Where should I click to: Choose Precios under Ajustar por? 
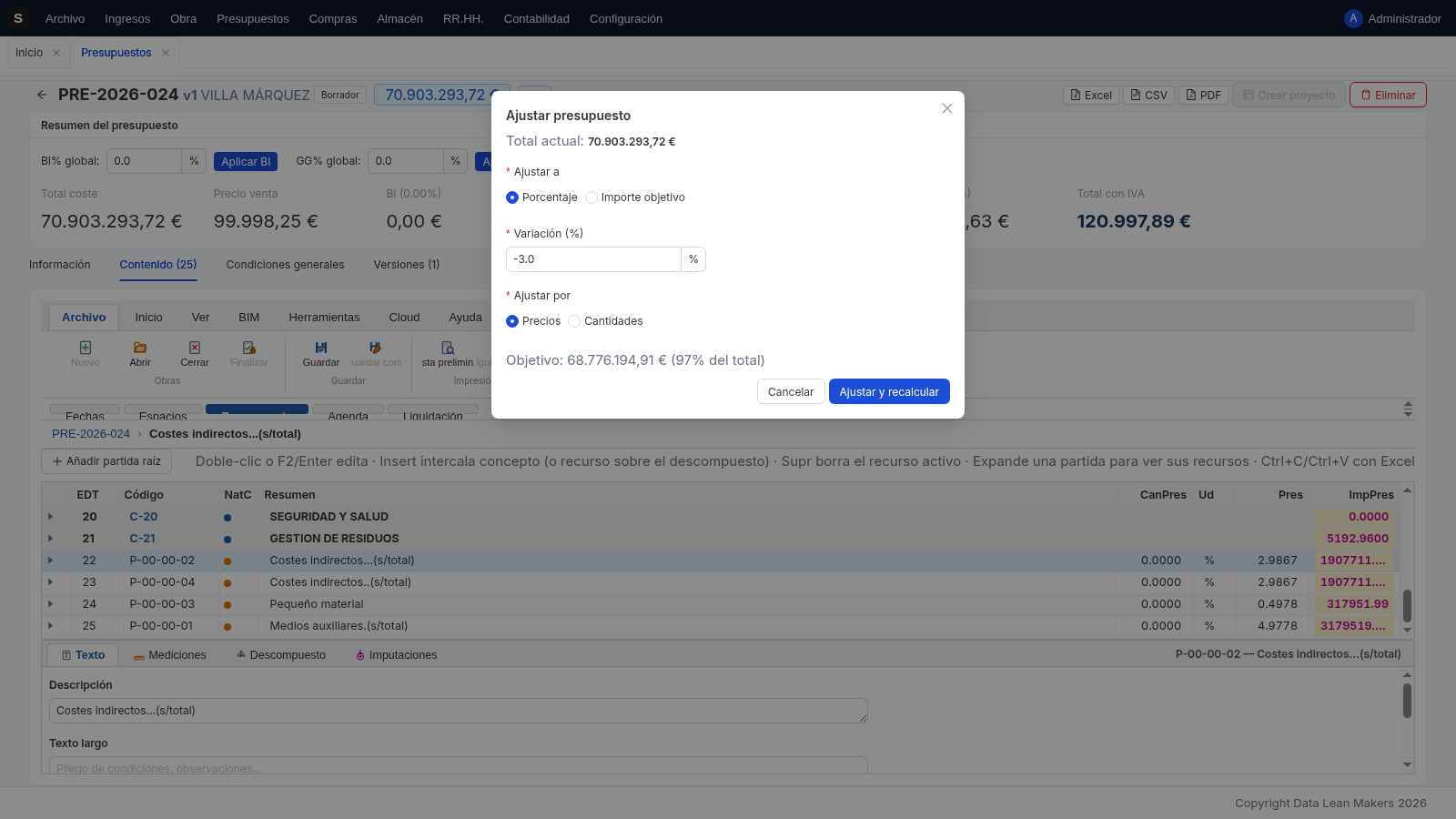coord(512,321)
